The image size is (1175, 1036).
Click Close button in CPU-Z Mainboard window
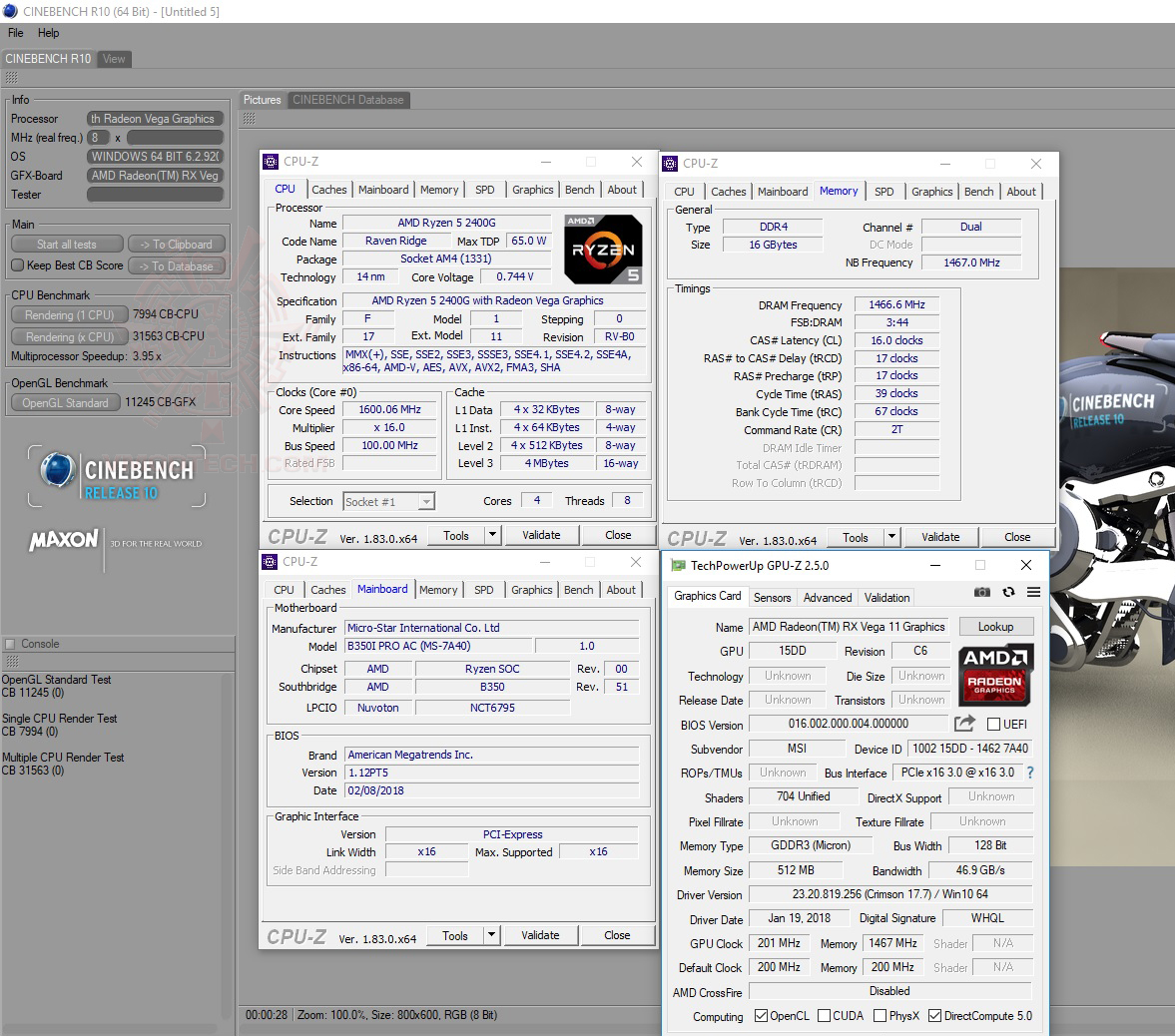click(x=617, y=935)
